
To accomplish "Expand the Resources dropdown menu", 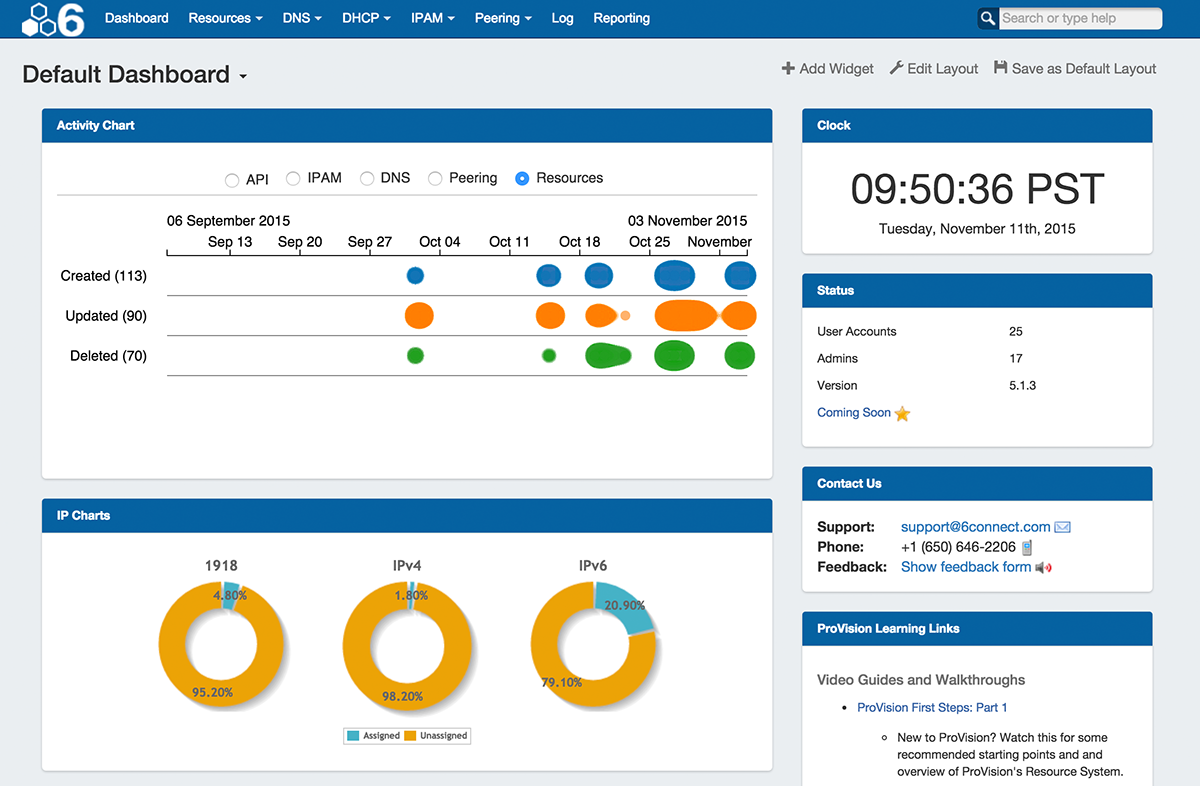I will tap(225, 18).
